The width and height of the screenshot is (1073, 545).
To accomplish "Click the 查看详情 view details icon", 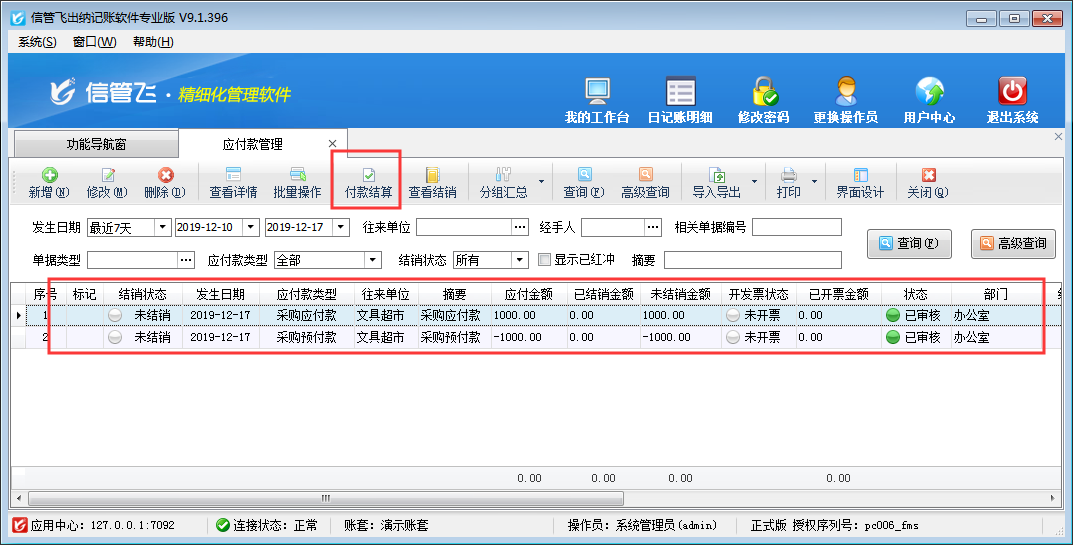I will coord(233,182).
